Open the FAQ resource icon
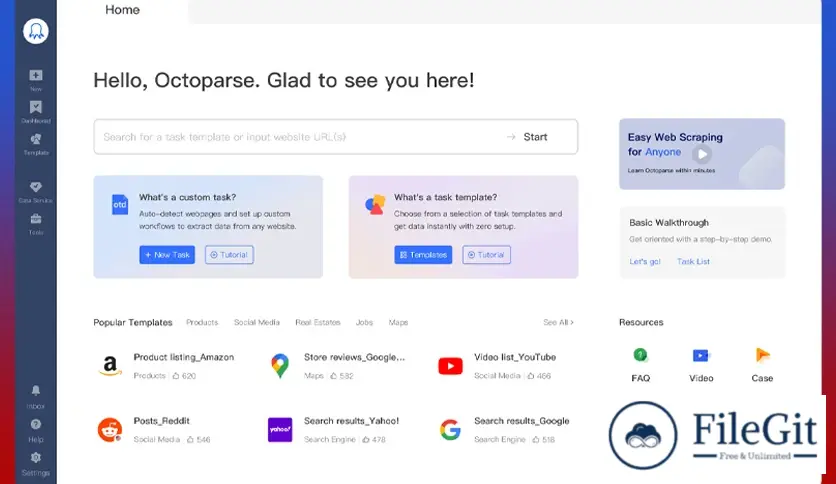Screen dimensions: 836x484 point(640,355)
